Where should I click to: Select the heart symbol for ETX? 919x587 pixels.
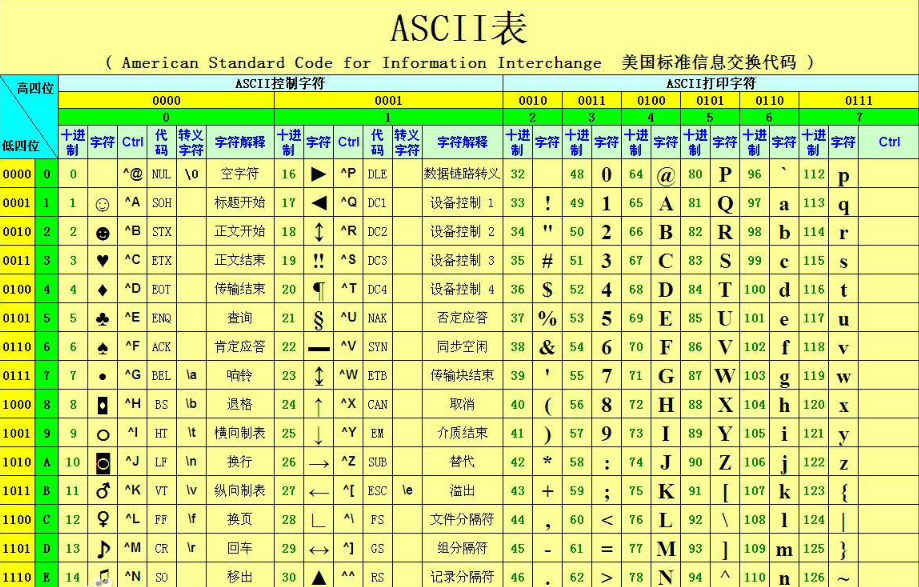click(x=101, y=260)
